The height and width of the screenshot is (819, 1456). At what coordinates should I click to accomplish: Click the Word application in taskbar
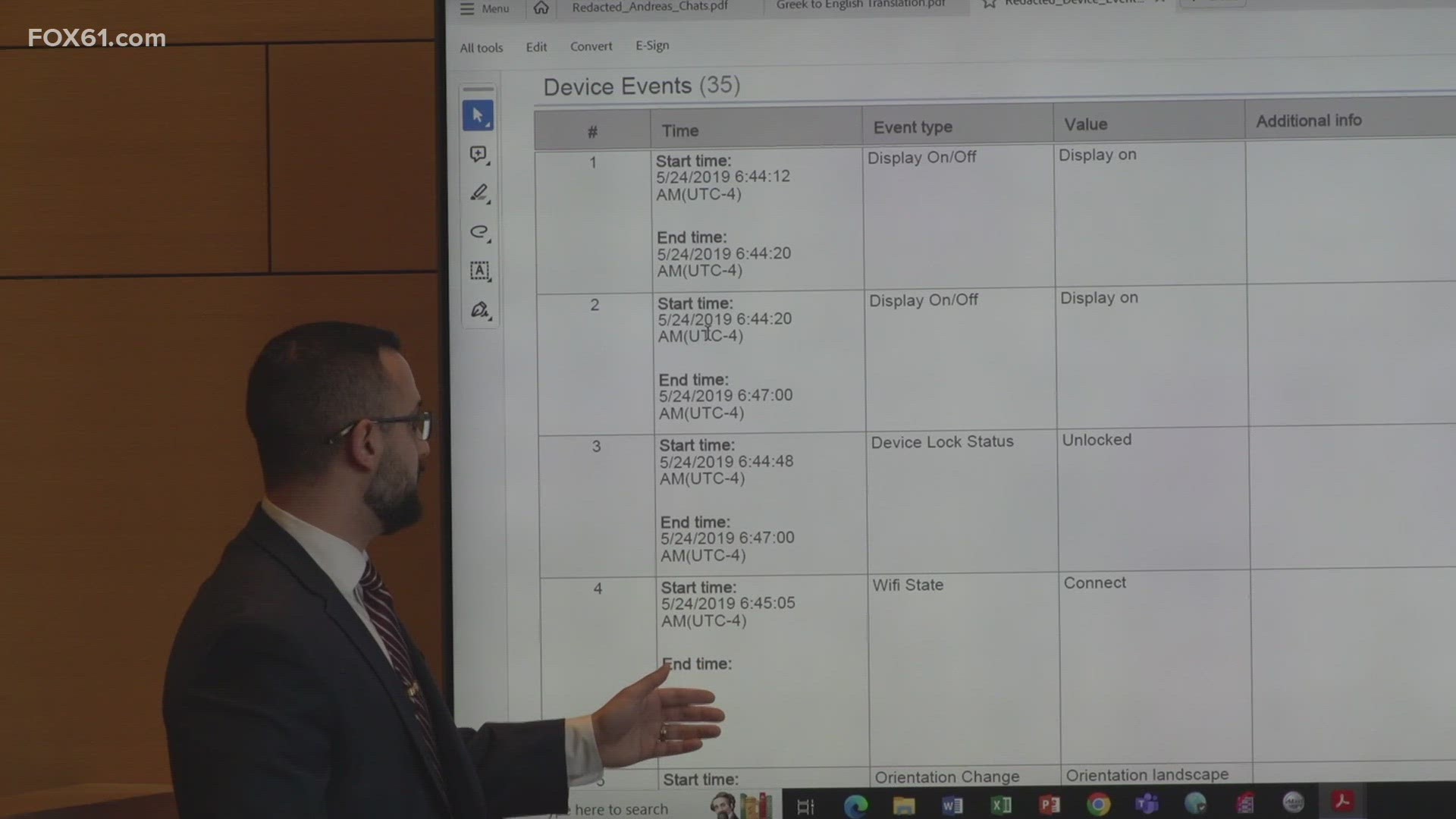952,804
